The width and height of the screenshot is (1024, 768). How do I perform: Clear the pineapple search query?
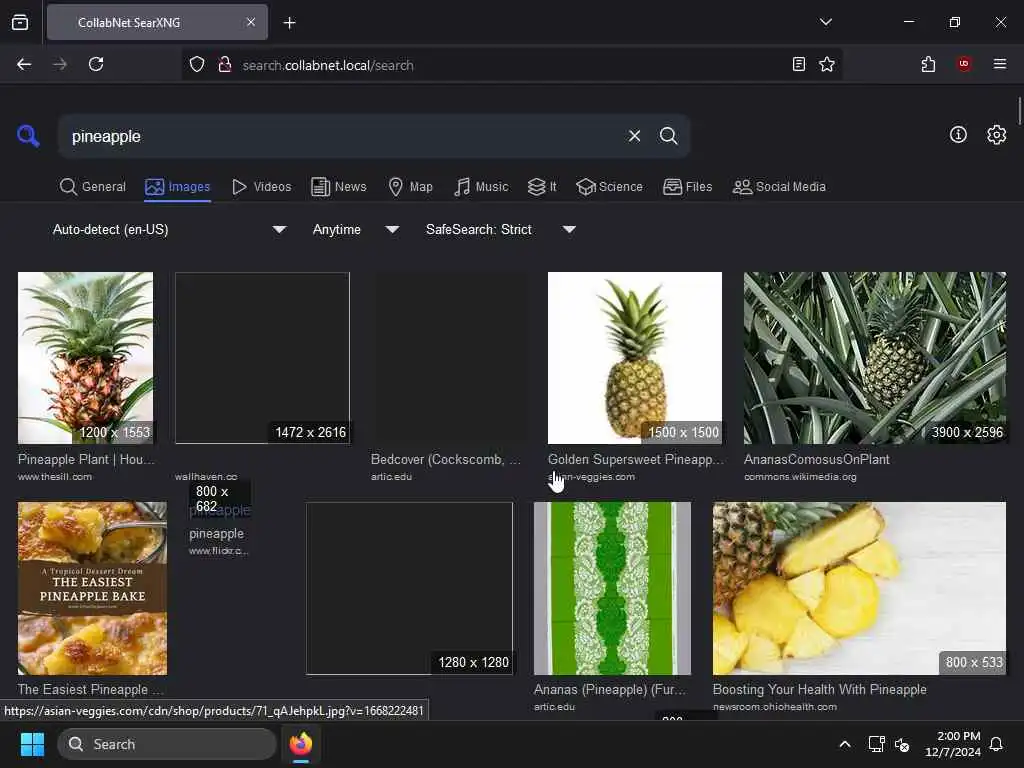[634, 136]
